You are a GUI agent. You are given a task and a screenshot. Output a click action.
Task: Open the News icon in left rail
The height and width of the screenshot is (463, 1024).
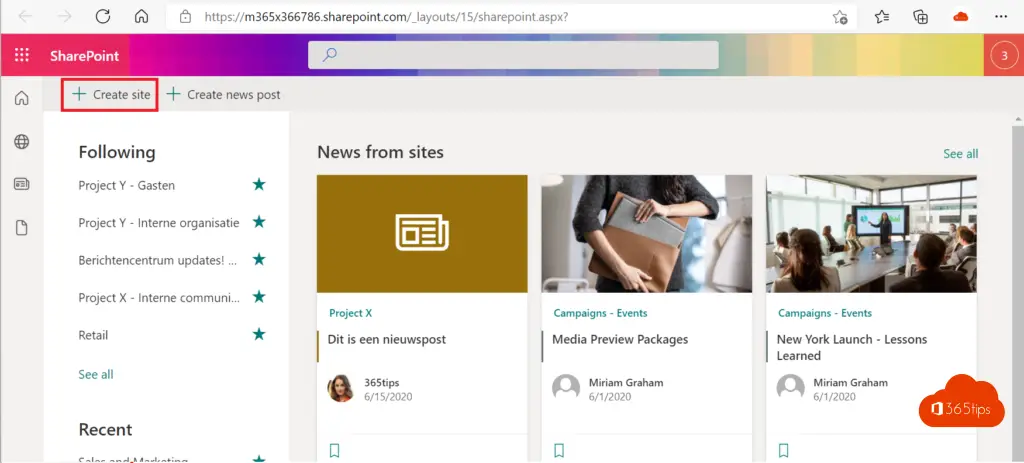[21, 184]
